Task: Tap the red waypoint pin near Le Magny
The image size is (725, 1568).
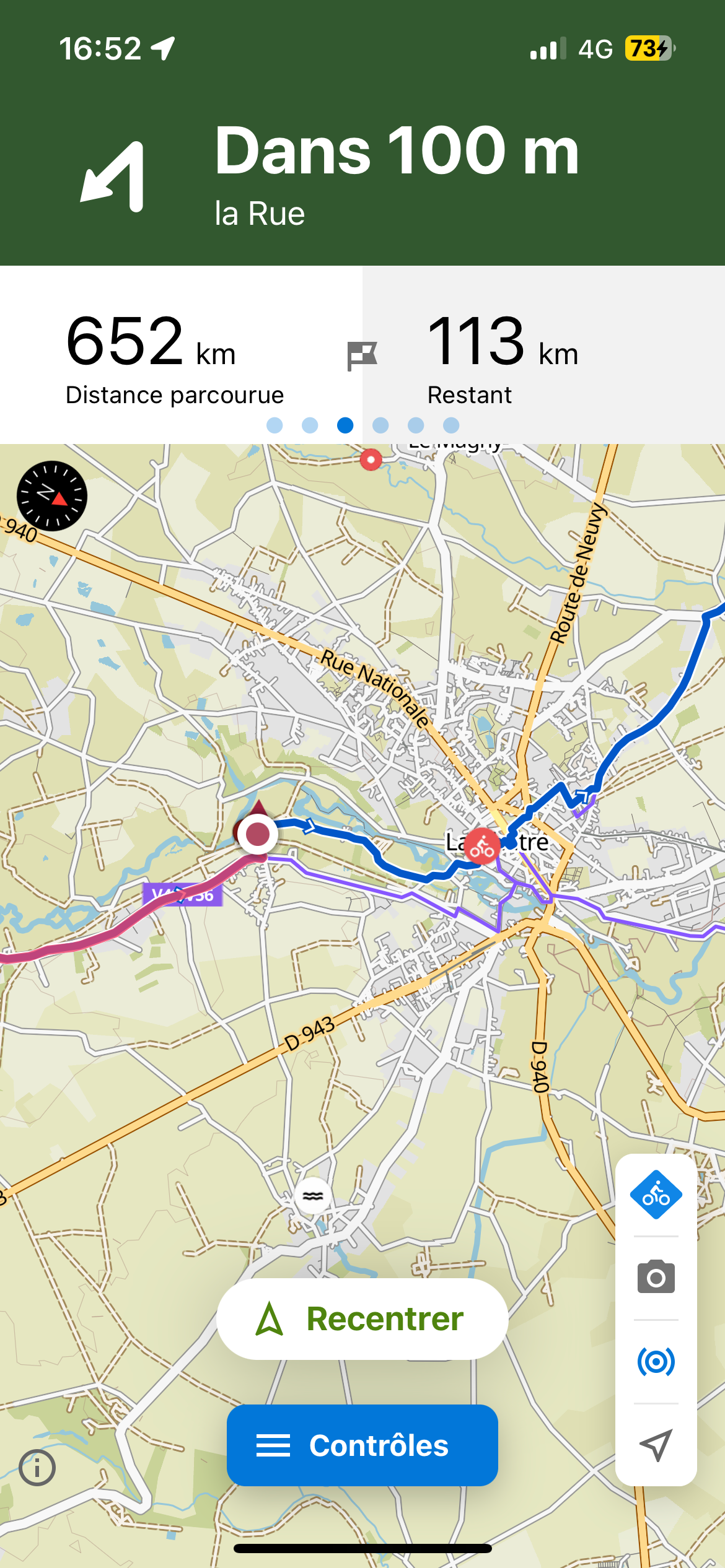Action: click(371, 460)
